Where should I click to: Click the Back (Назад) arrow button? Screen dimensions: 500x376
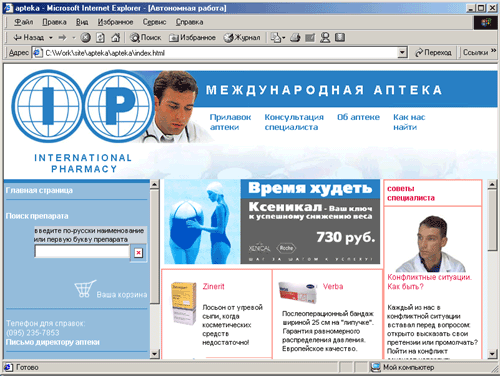pyautogui.click(x=28, y=38)
